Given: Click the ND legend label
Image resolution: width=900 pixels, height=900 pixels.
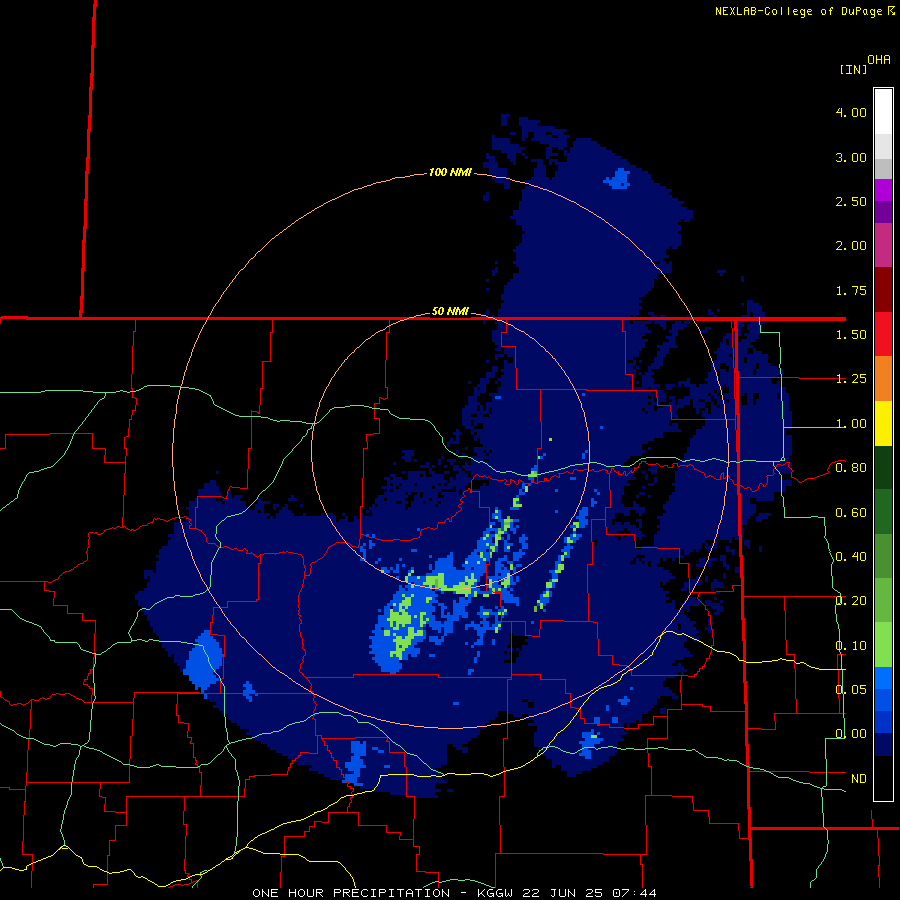Looking at the screenshot, I should 859,779.
